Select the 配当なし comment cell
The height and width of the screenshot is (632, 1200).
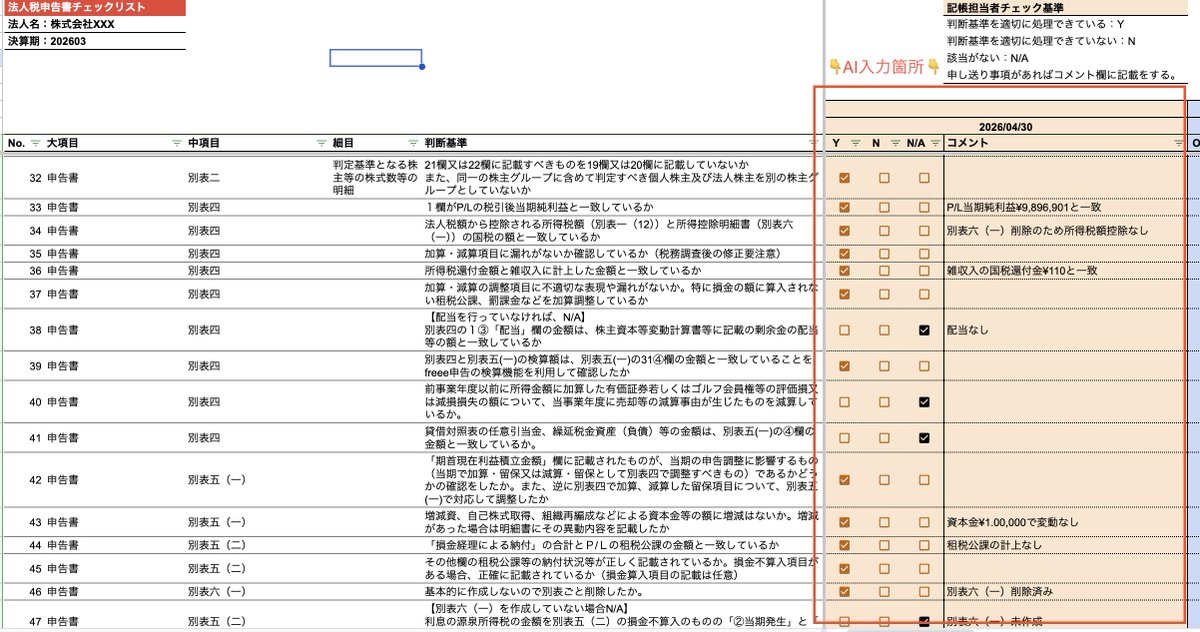point(1065,330)
